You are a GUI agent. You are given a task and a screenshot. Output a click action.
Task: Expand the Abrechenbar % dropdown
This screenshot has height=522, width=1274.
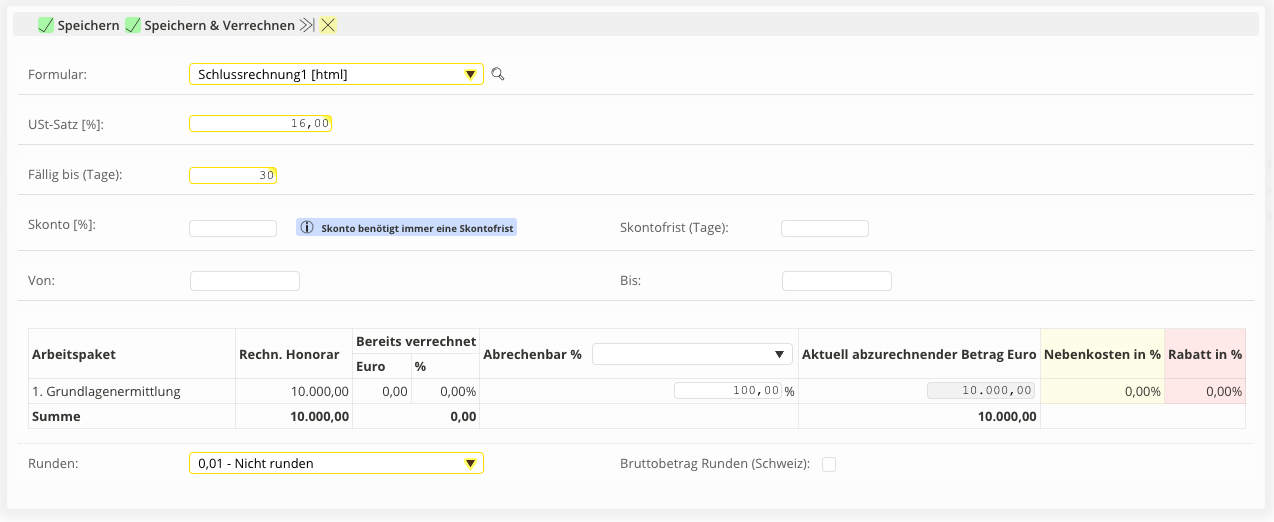pos(692,354)
